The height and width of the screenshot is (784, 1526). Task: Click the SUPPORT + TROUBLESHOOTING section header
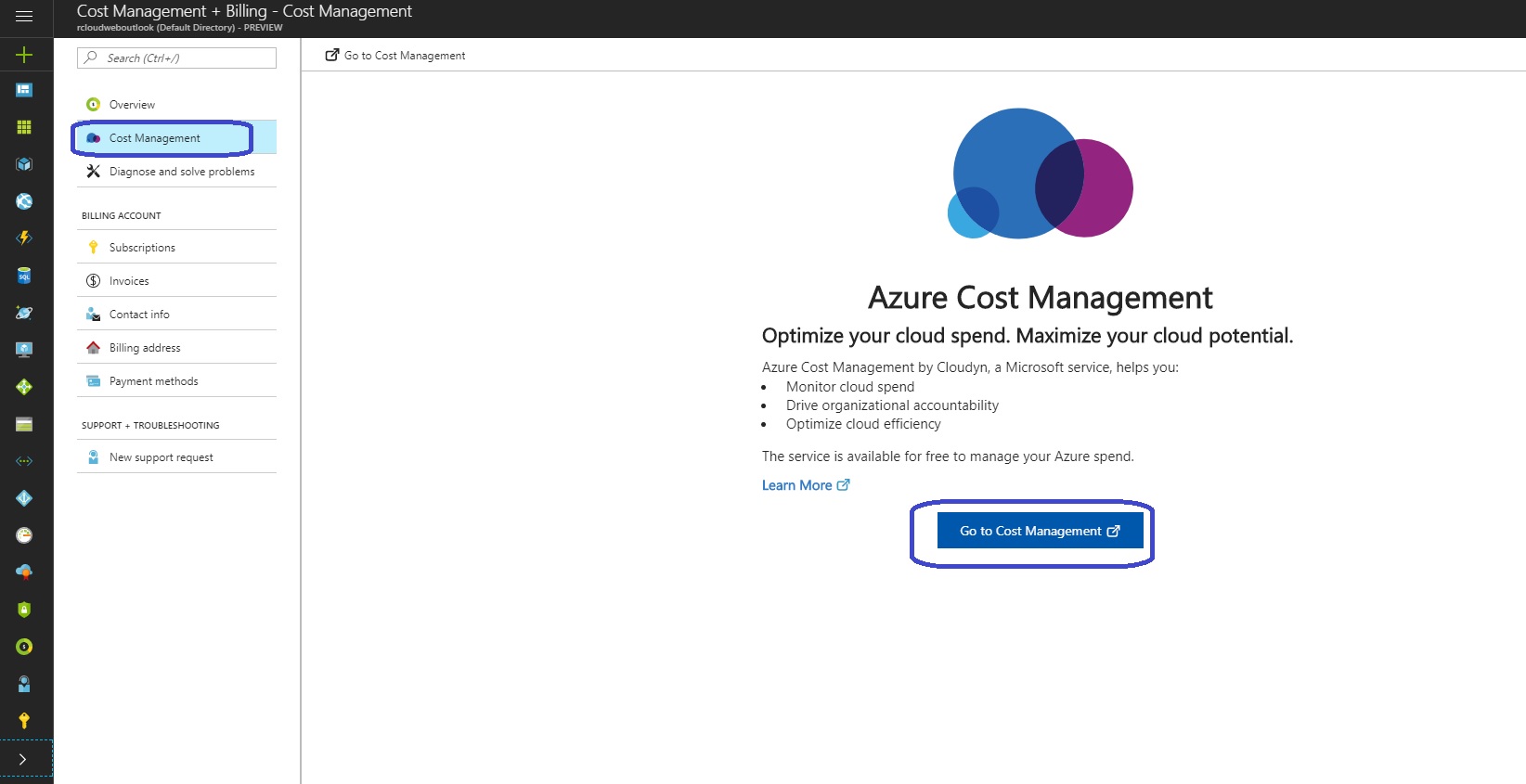[x=150, y=426]
